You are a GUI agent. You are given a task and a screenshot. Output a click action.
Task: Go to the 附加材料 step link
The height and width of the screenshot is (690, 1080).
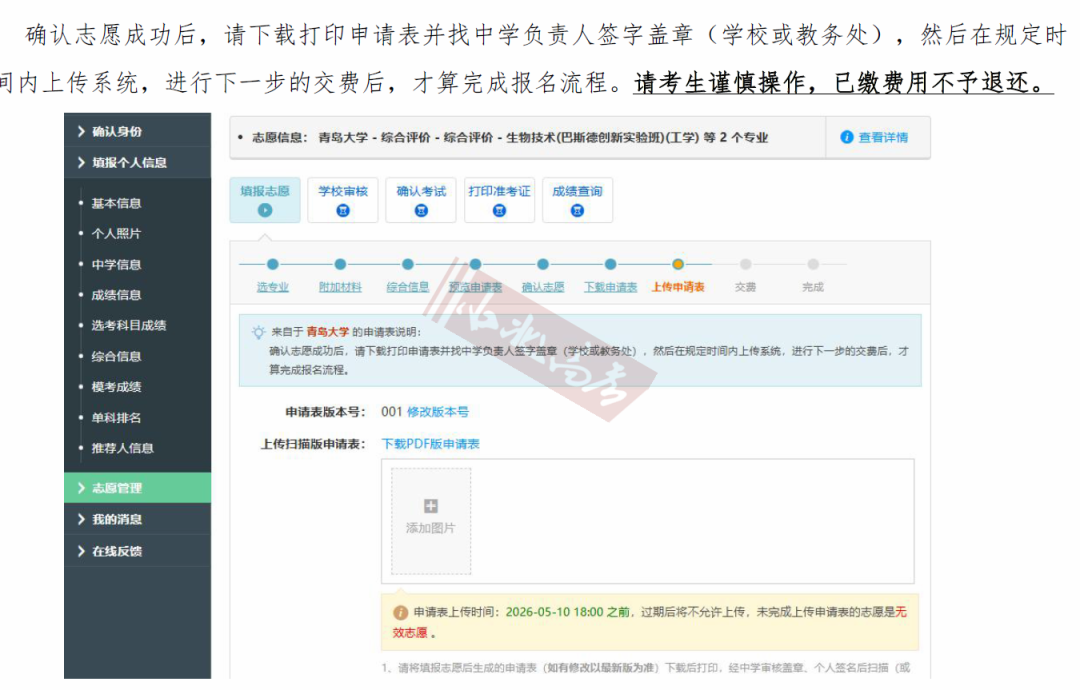340,286
